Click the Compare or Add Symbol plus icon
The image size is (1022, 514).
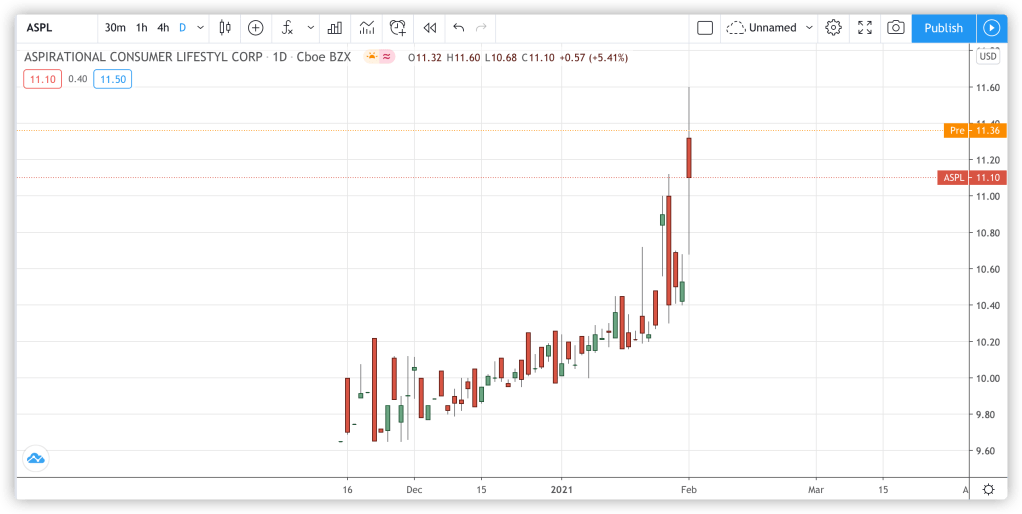coord(256,28)
